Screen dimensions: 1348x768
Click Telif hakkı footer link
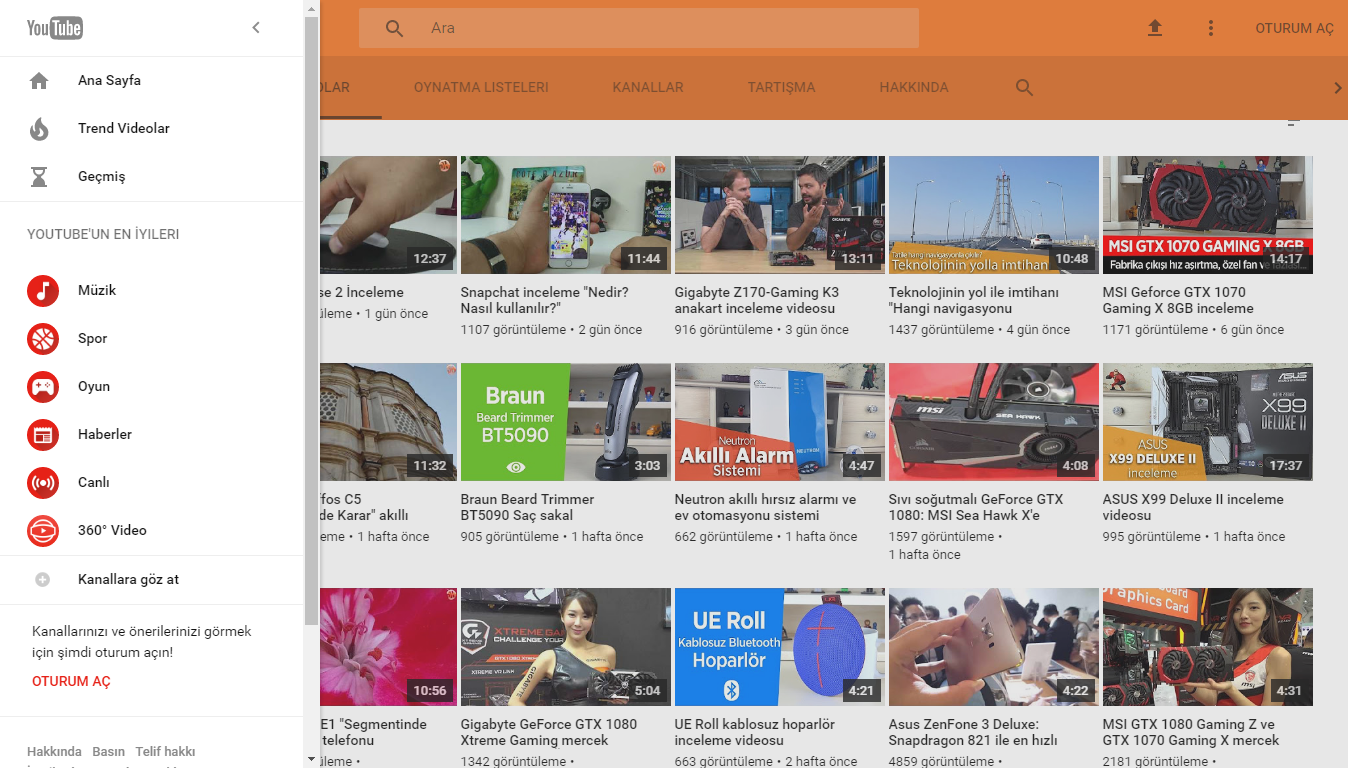[165, 752]
